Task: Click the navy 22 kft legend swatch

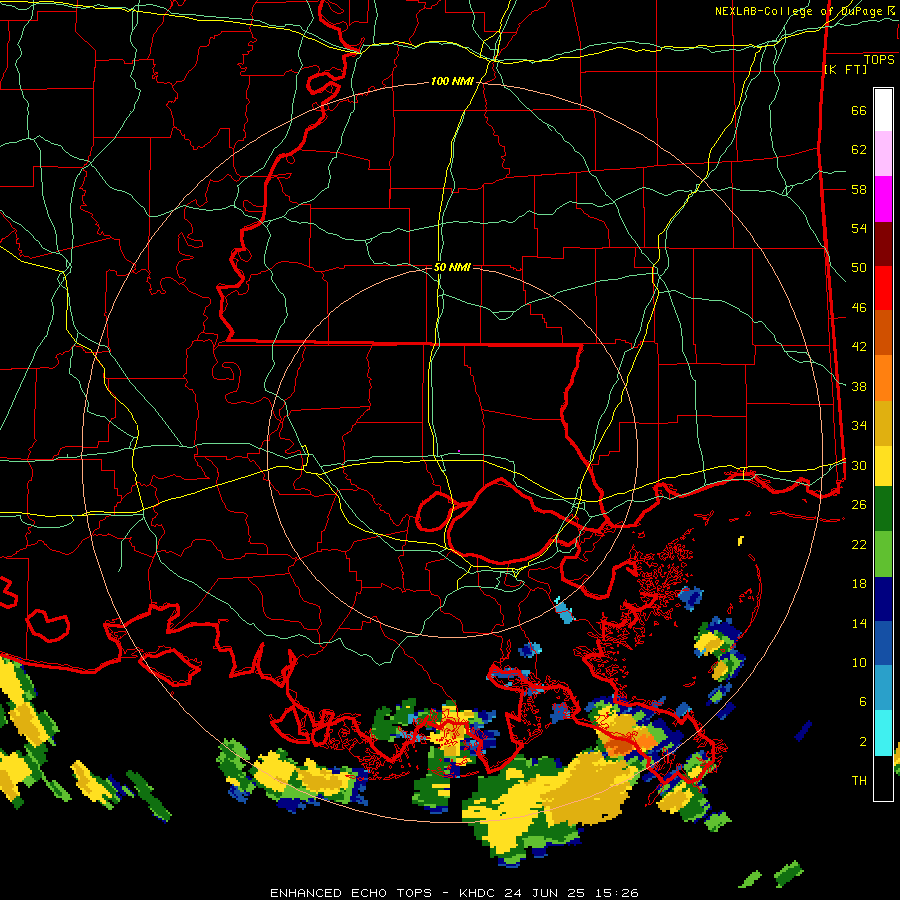Action: (x=883, y=599)
